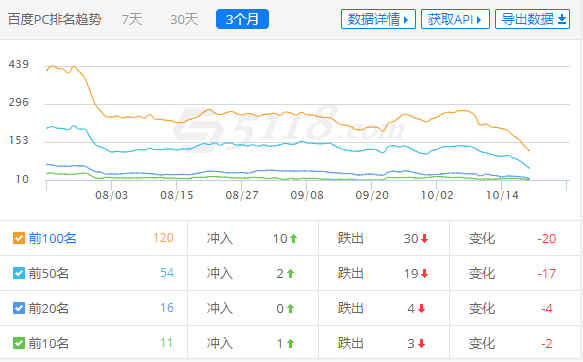Click the 变化 label in 前10名 row
The width and height of the screenshot is (583, 362).
pyautogui.click(x=482, y=343)
